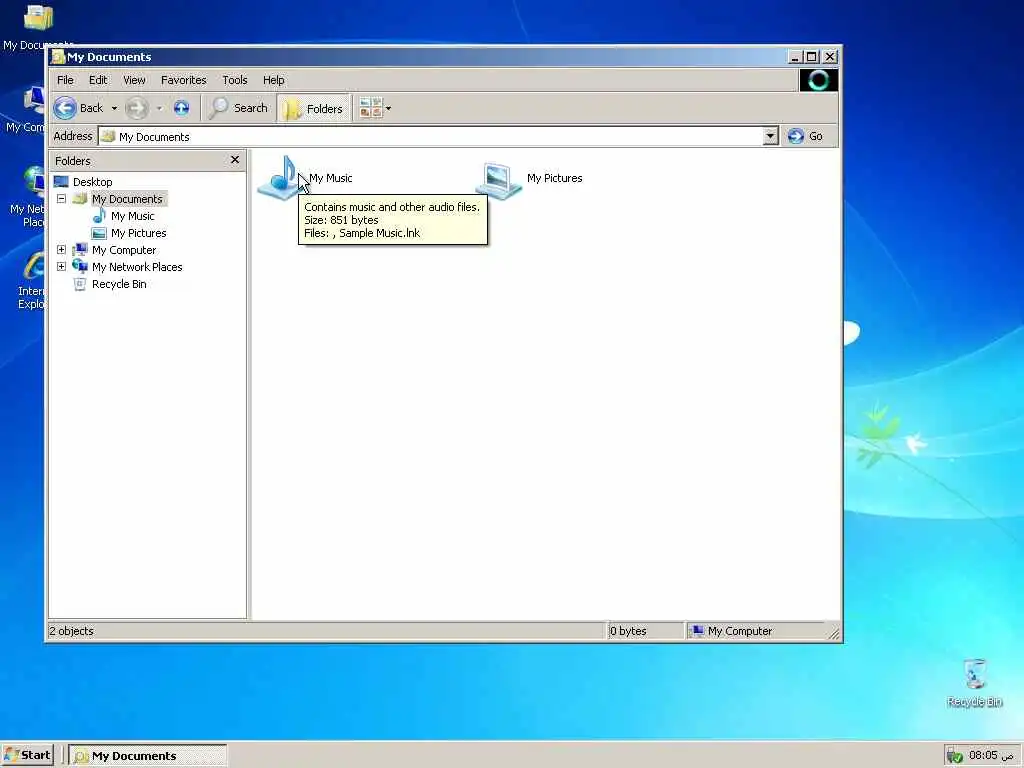The height and width of the screenshot is (768, 1024).
Task: Open the View menu
Action: (x=134, y=80)
